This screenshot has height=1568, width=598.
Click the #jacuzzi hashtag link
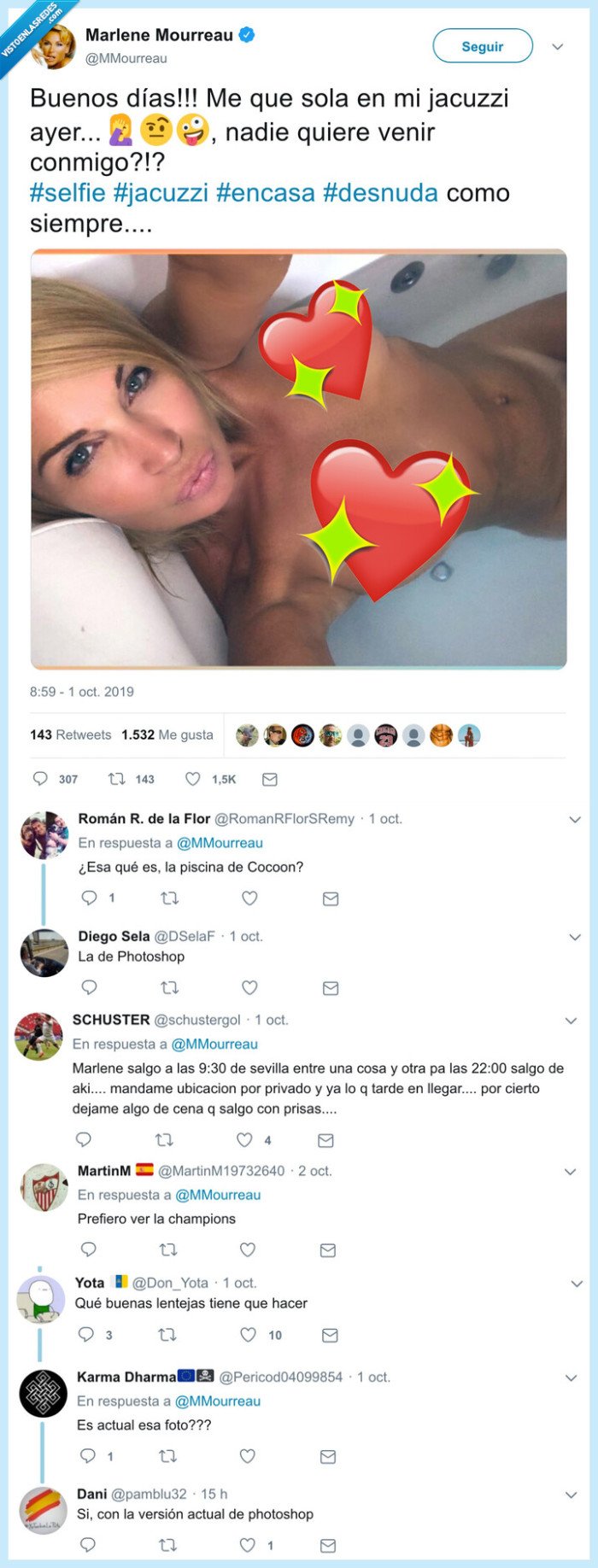161,192
